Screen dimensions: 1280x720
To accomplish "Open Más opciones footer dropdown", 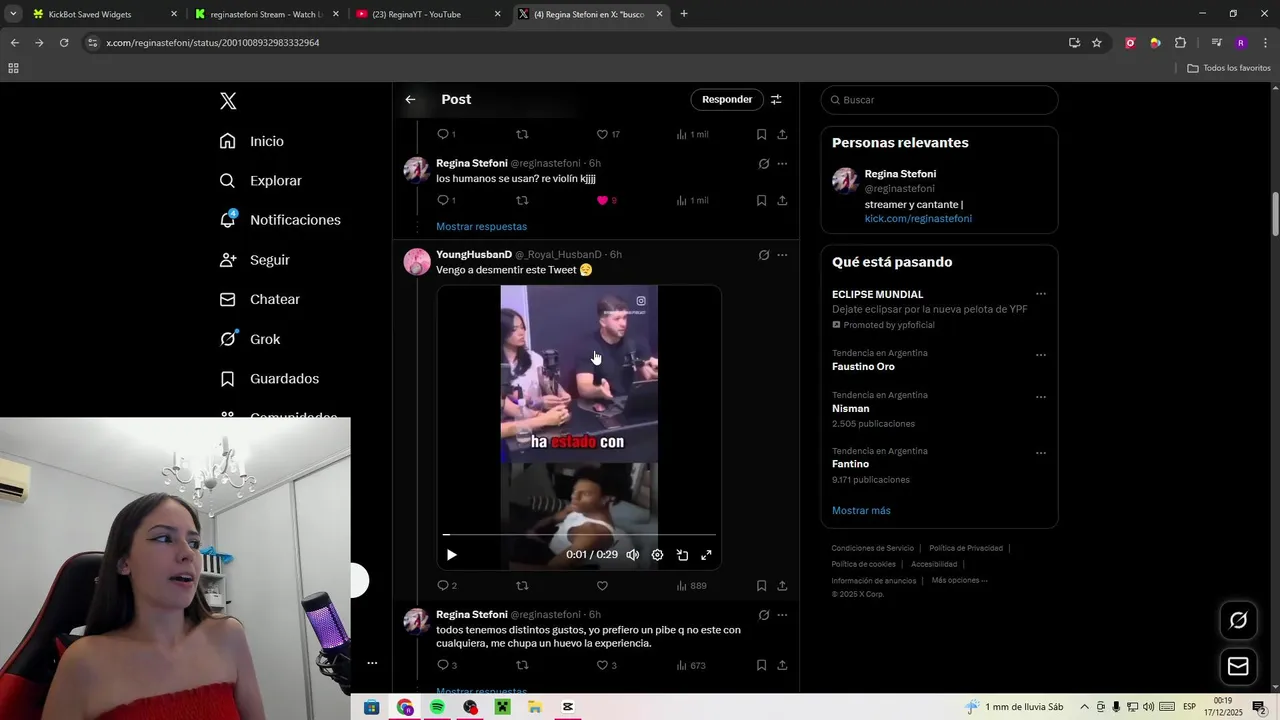I will point(959,580).
